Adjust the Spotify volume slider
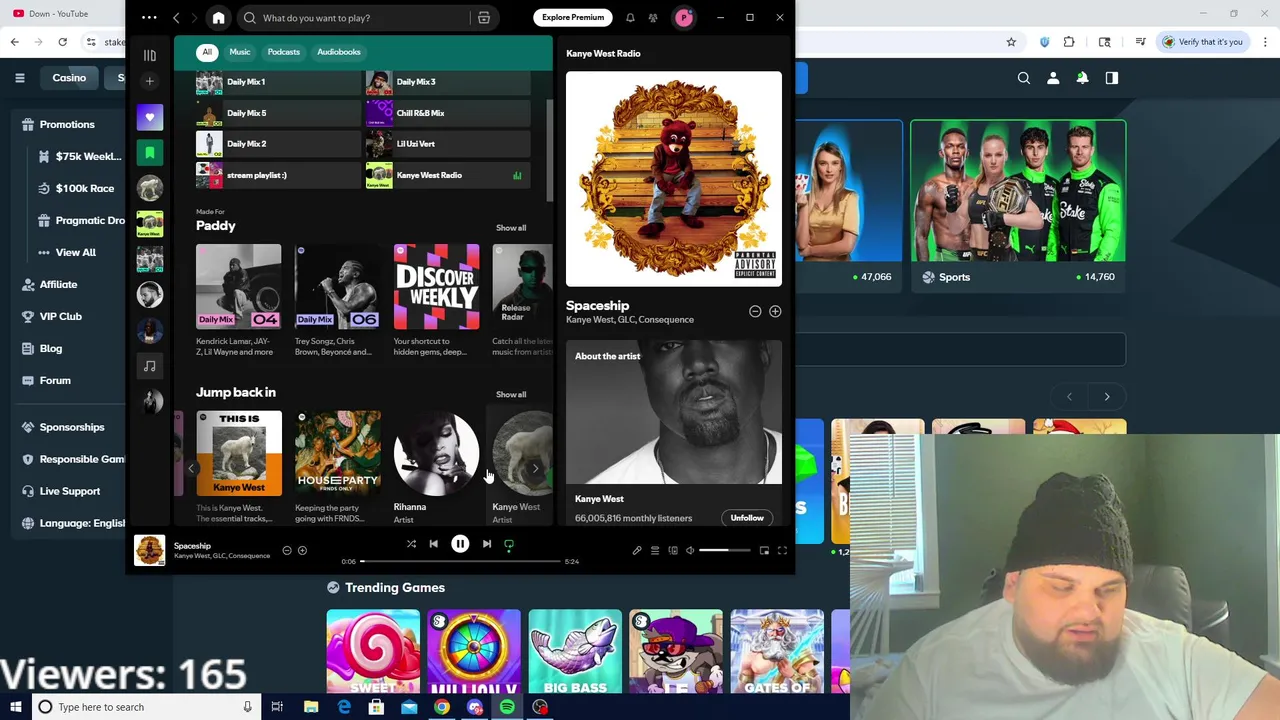Viewport: 1280px width, 720px height. click(724, 550)
